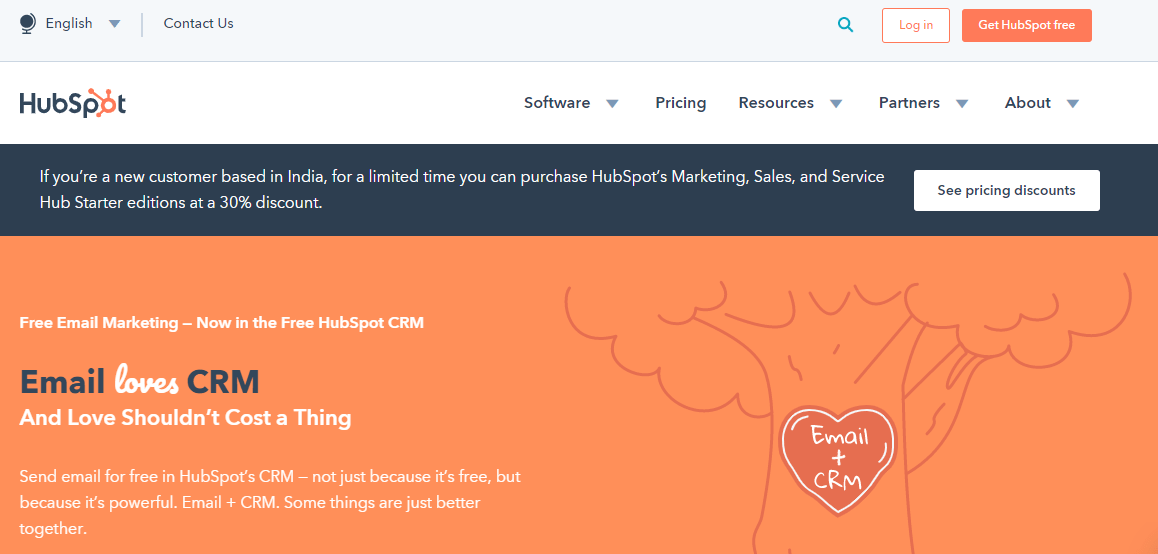
Task: Expand the About menu arrow
Action: [x=1073, y=103]
